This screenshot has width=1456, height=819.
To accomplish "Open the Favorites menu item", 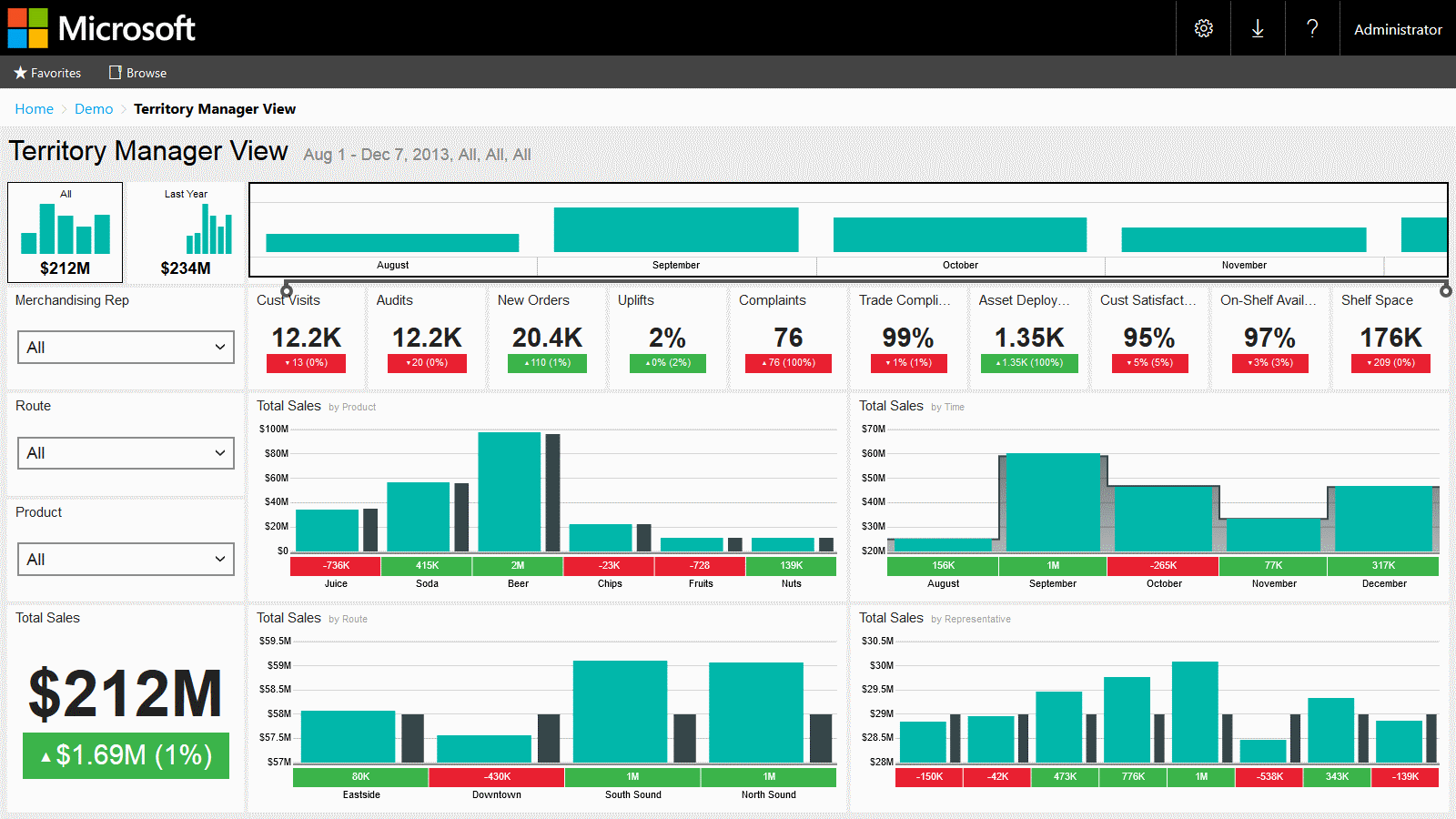I will tap(47, 73).
